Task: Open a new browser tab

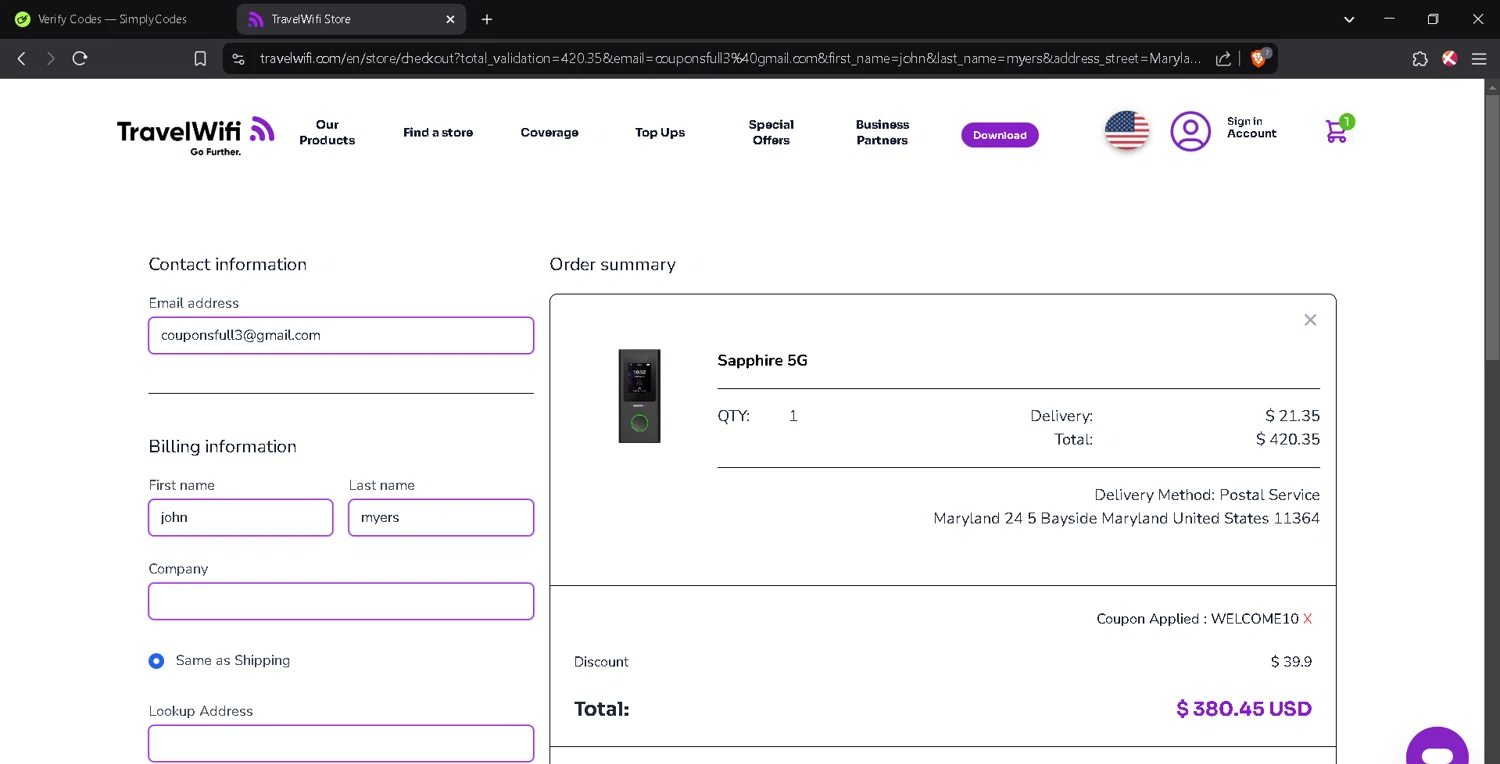Action: click(487, 19)
